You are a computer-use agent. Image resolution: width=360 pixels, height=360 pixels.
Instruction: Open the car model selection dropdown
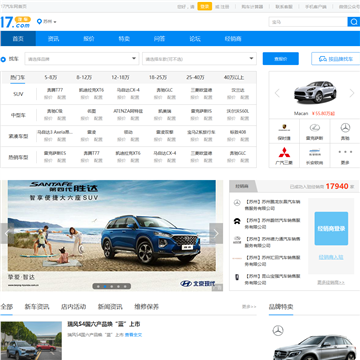[x=199, y=59]
